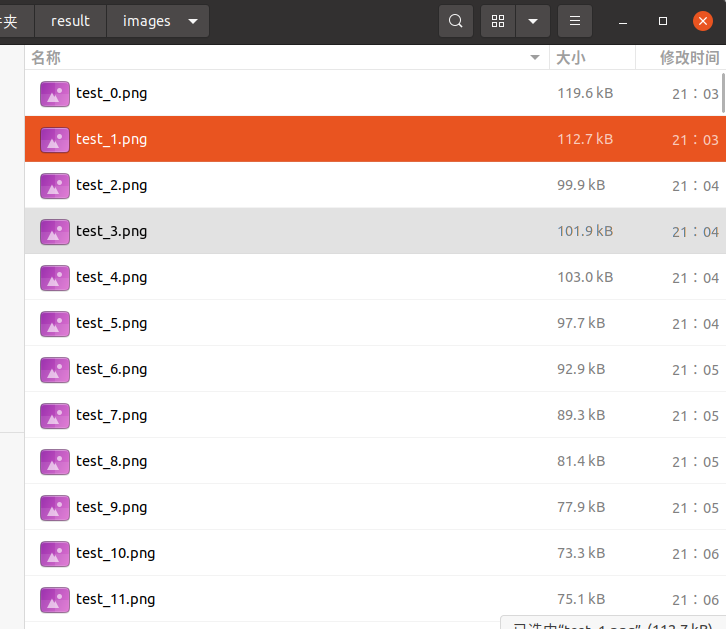Click the 101.9 kB size value
Screen dimensions: 726x629
[x=585, y=231]
